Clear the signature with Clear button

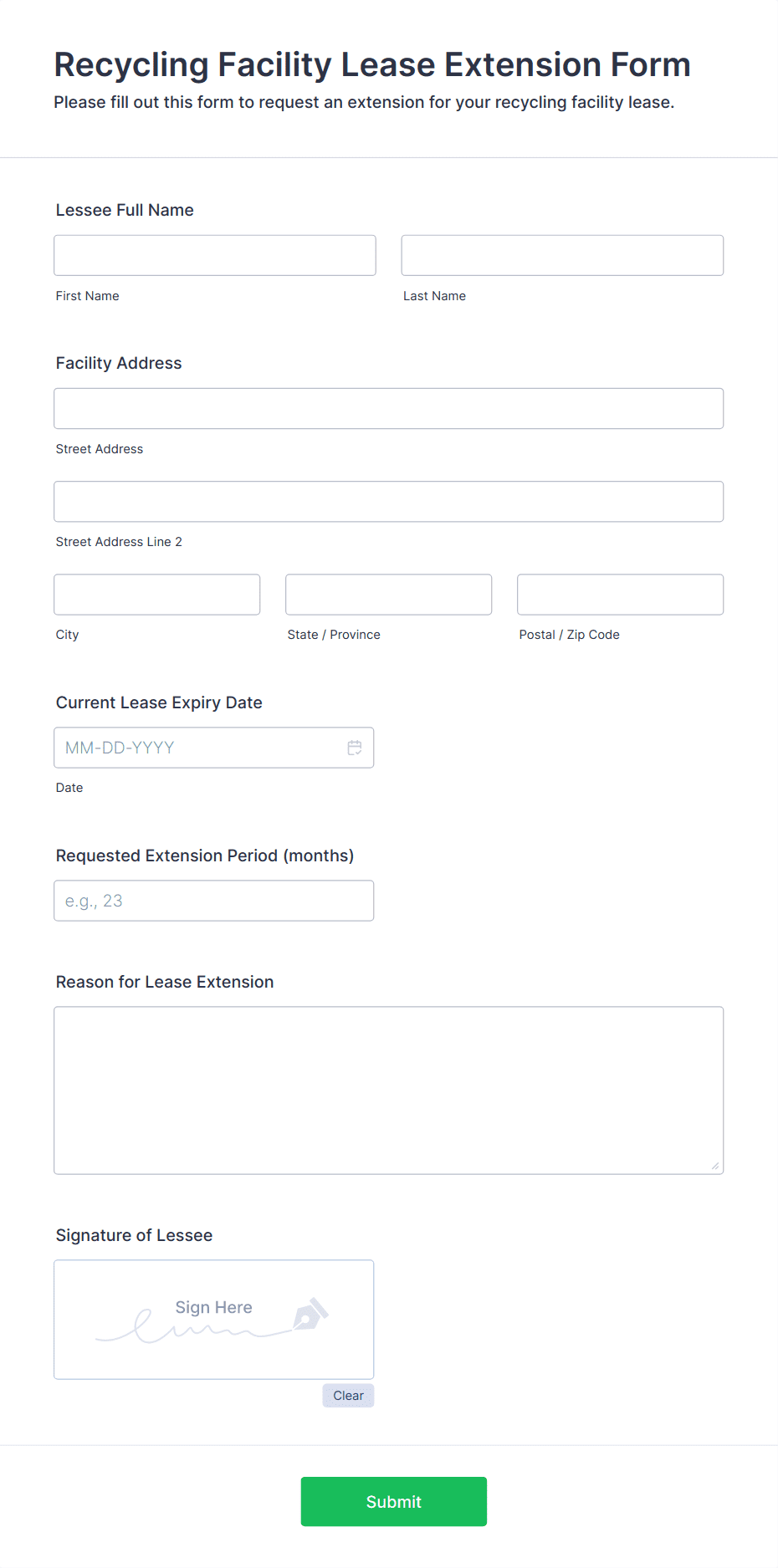click(x=348, y=1396)
